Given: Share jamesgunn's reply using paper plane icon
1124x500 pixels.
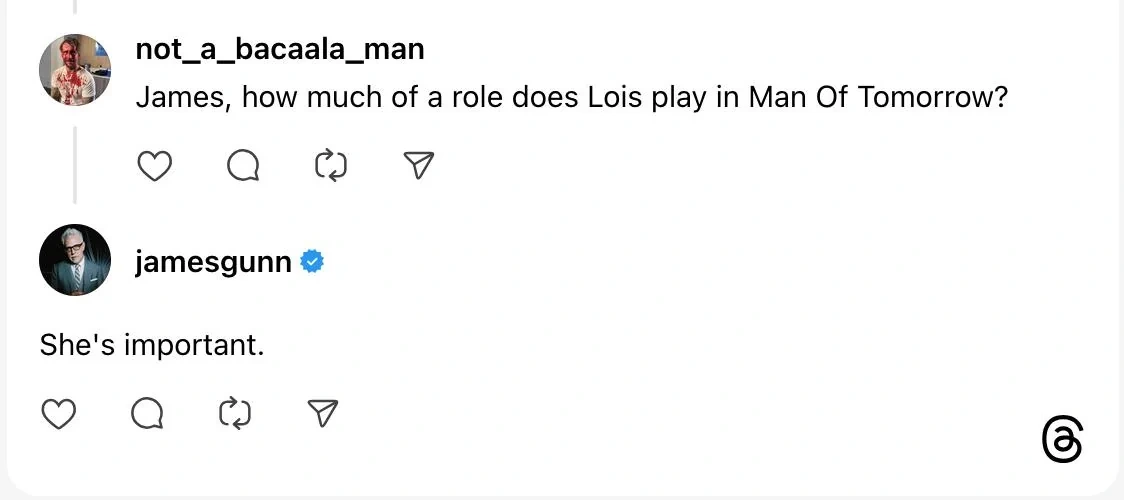Looking at the screenshot, I should click(323, 413).
